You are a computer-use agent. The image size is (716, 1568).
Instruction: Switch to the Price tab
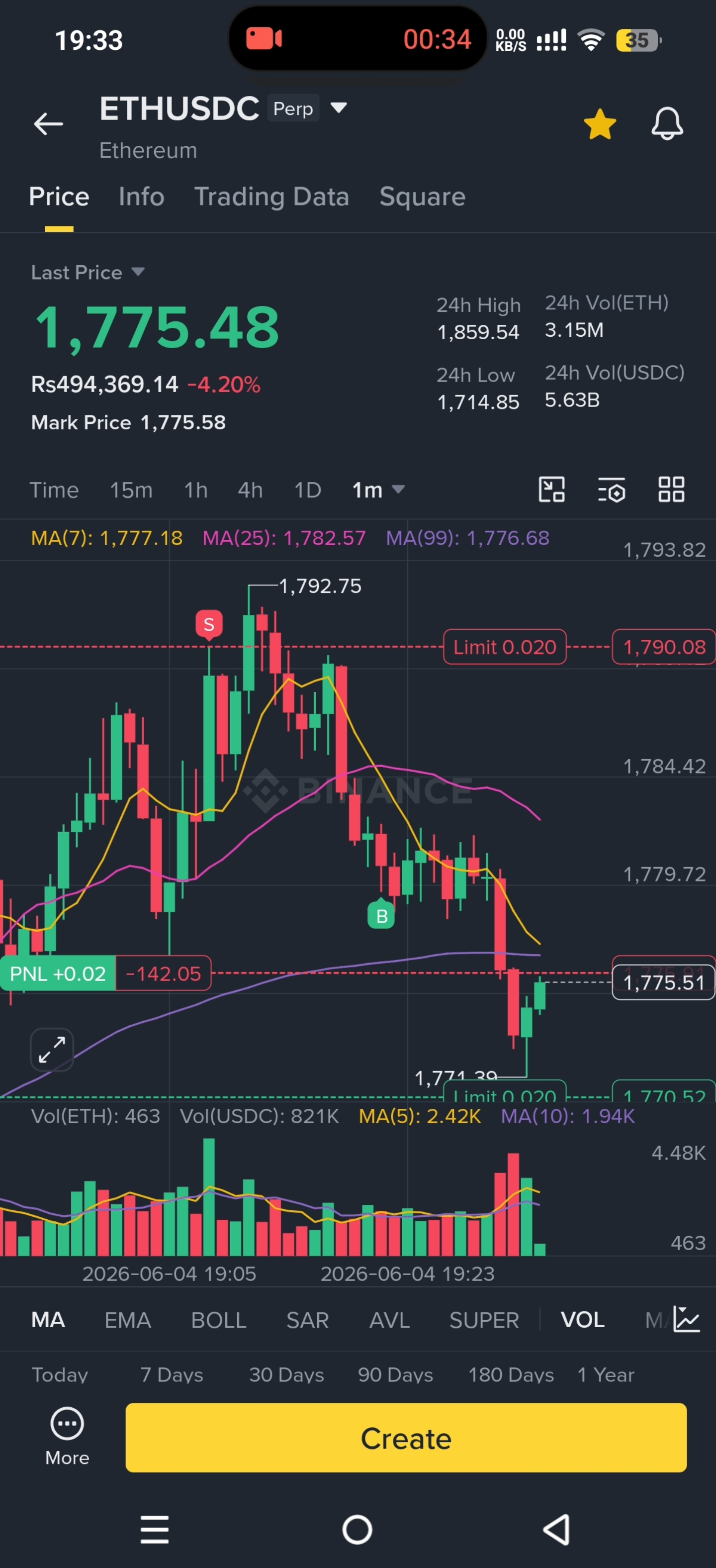[x=59, y=196]
